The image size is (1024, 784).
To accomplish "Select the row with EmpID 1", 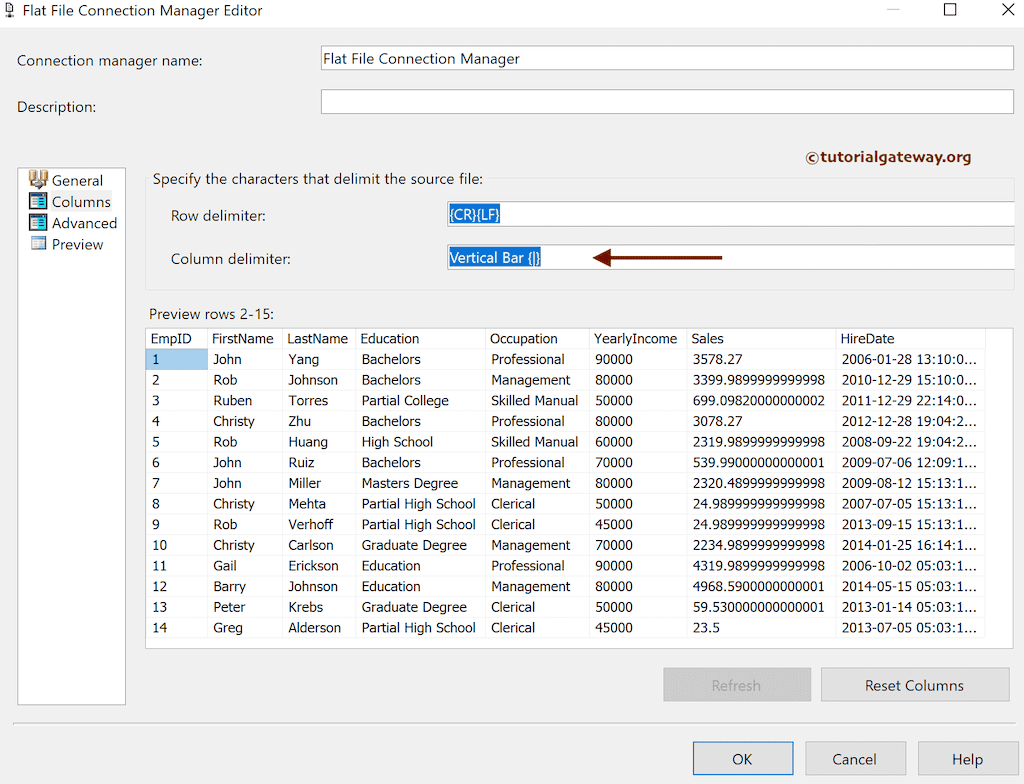I will pos(176,359).
